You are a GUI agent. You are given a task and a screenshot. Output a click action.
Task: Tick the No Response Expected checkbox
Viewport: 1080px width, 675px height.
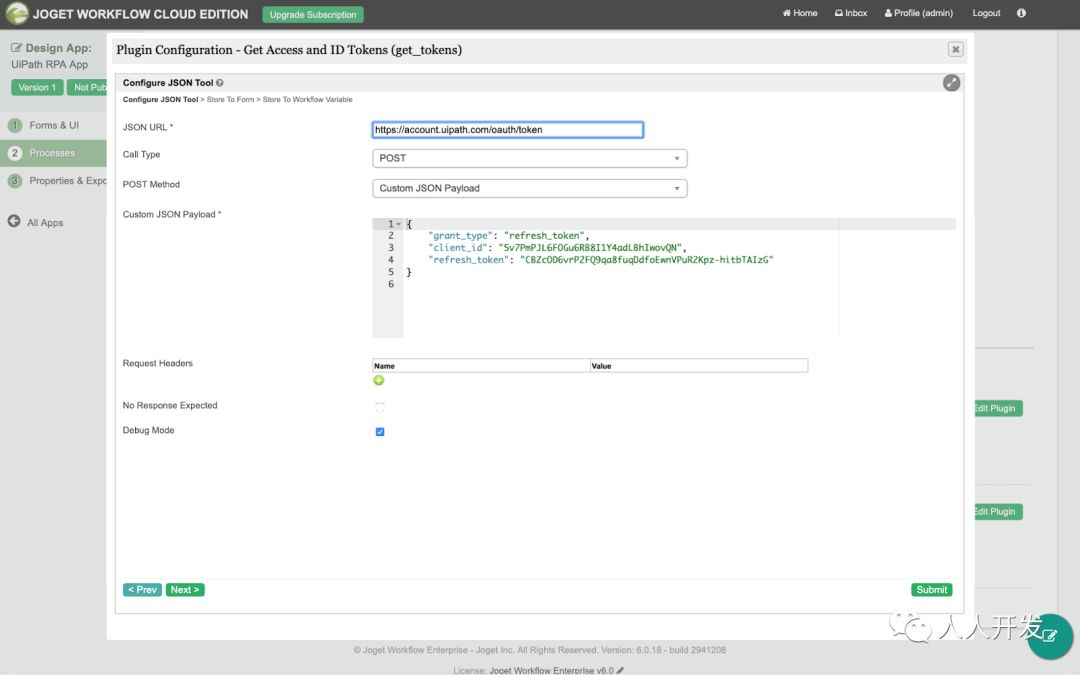[380, 406]
